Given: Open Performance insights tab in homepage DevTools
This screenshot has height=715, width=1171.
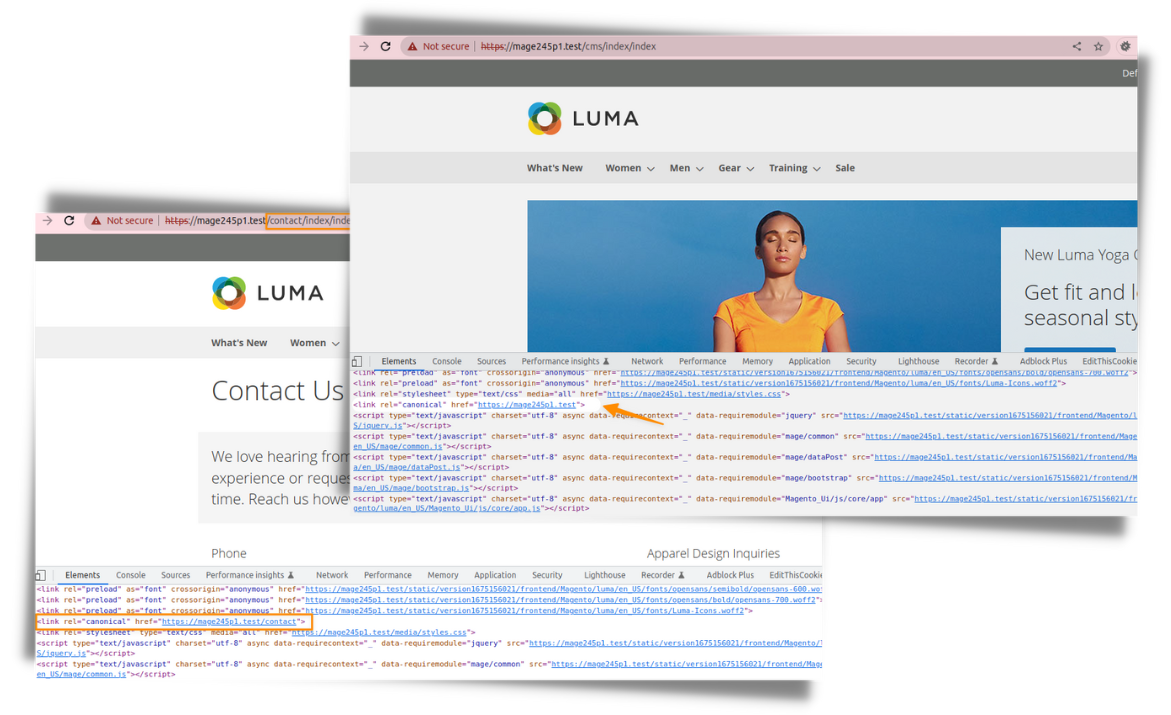Looking at the screenshot, I should (565, 362).
